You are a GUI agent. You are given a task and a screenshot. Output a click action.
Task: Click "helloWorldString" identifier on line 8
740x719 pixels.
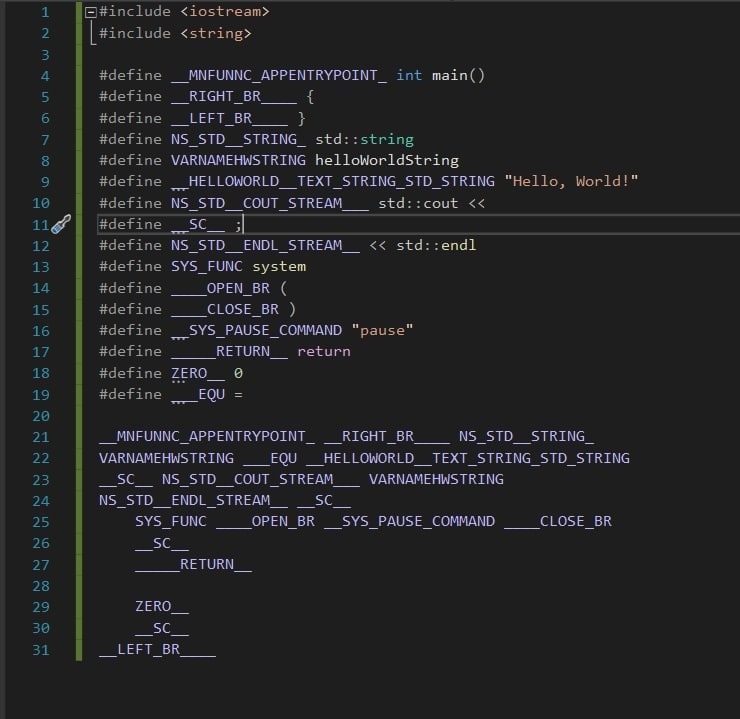pos(387,160)
